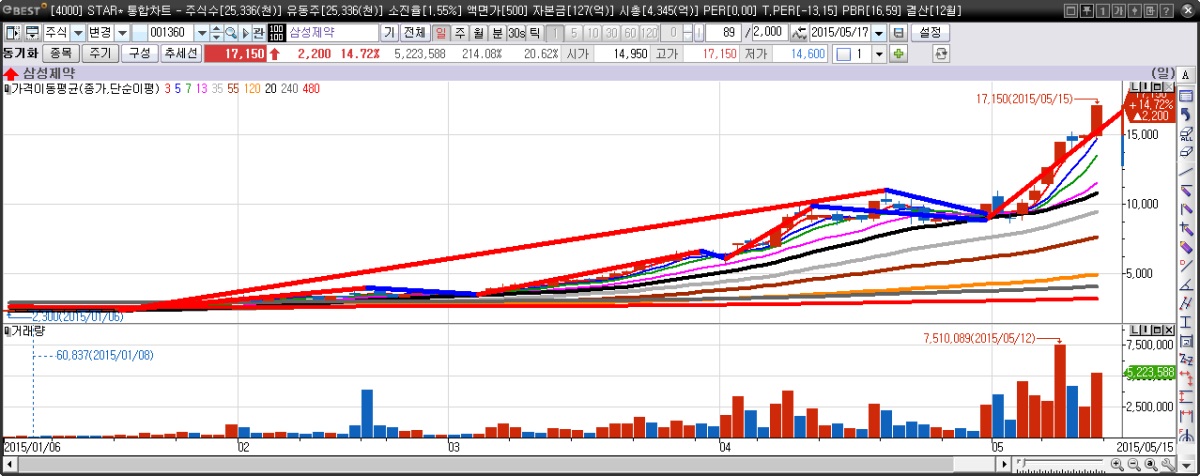
Task: Click the 주기 tab button
Action: point(100,54)
